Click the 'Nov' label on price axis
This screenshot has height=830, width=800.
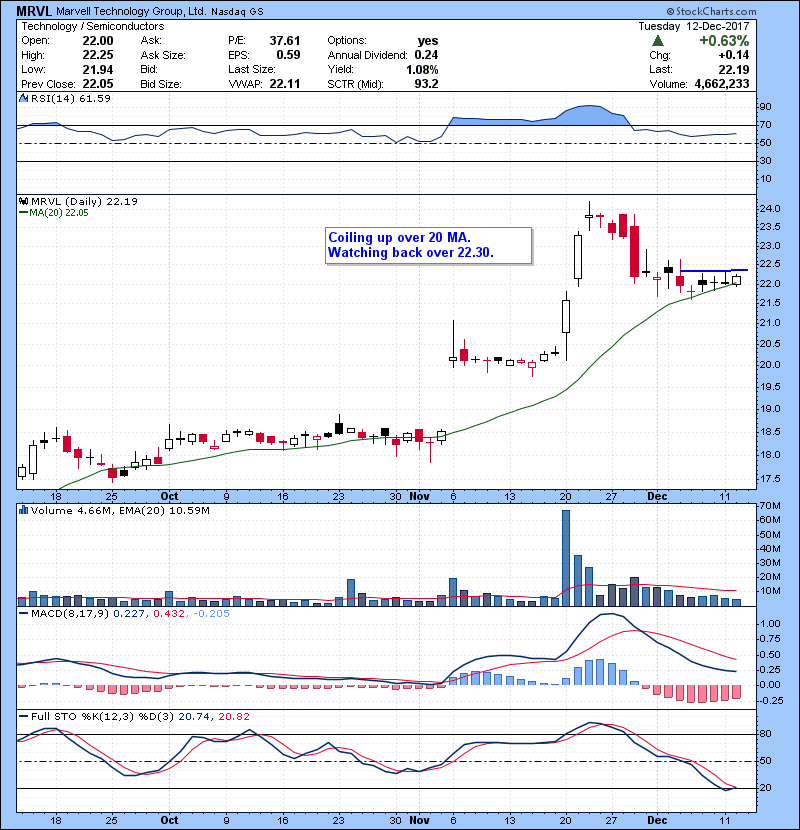[419, 497]
